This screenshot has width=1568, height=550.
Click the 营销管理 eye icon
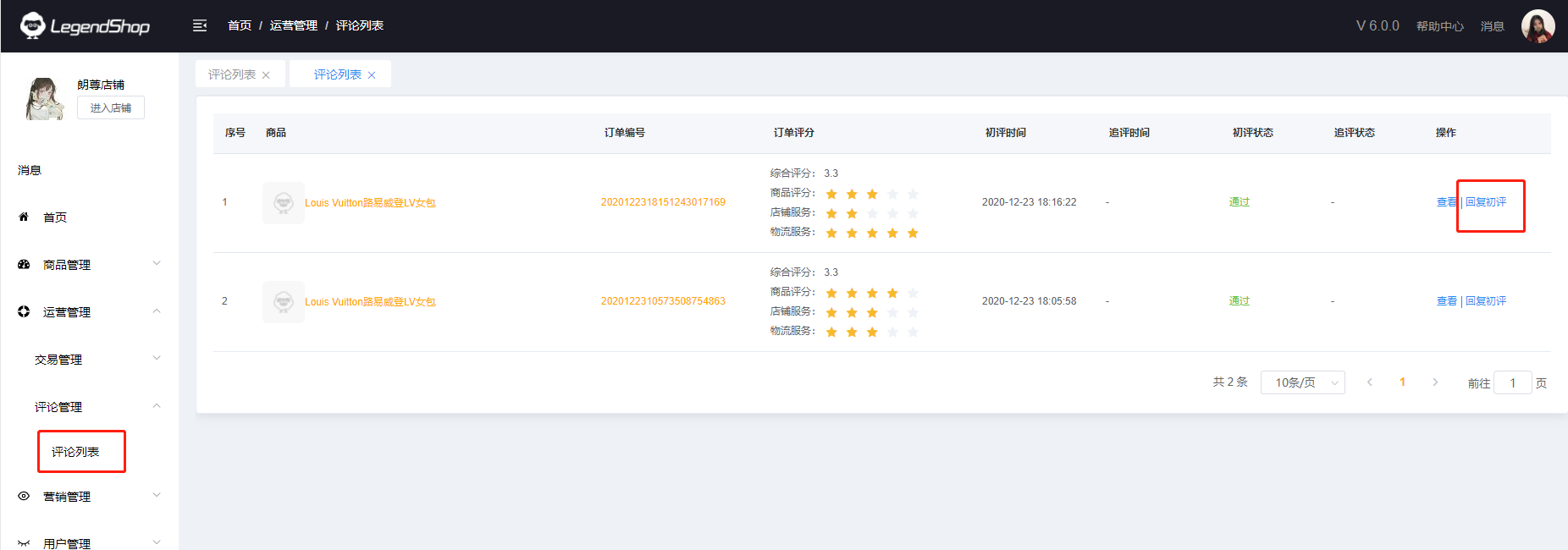24,497
